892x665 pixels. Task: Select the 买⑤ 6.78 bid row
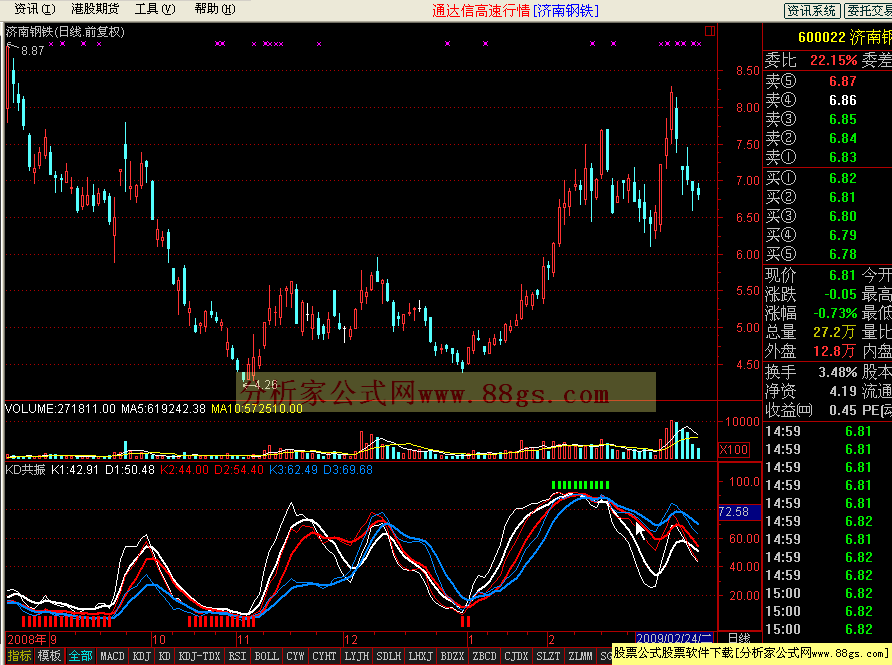pos(827,254)
